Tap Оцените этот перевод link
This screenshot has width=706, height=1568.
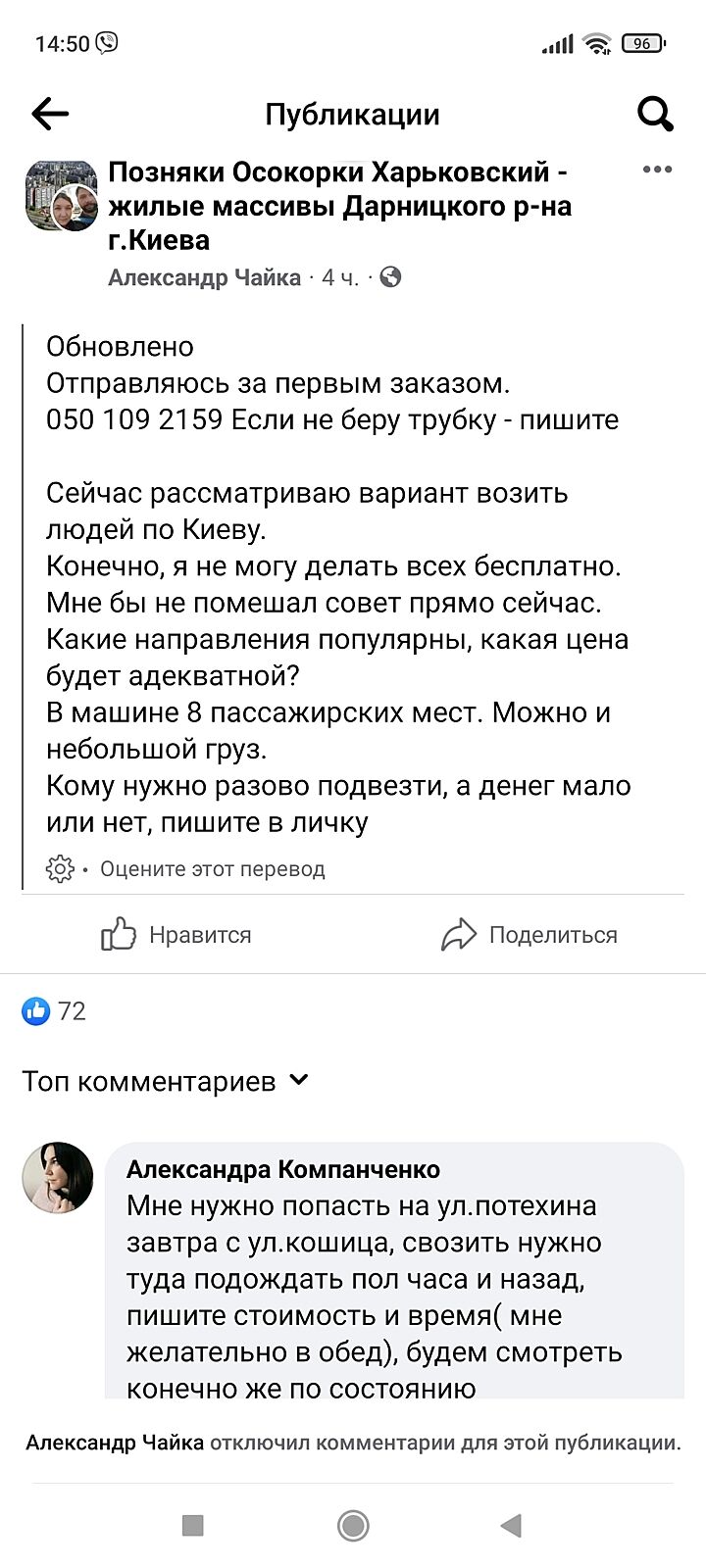(x=212, y=868)
